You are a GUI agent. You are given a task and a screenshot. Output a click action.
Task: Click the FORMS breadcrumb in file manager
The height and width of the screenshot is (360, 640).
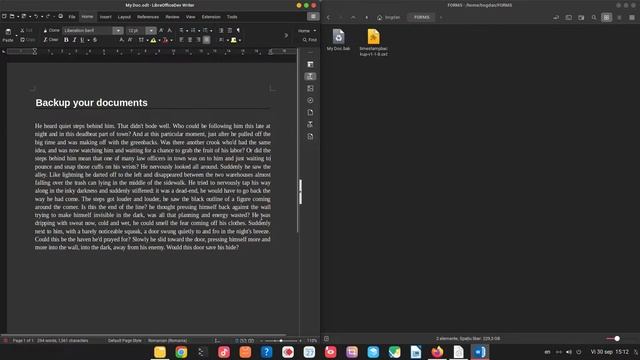422,18
